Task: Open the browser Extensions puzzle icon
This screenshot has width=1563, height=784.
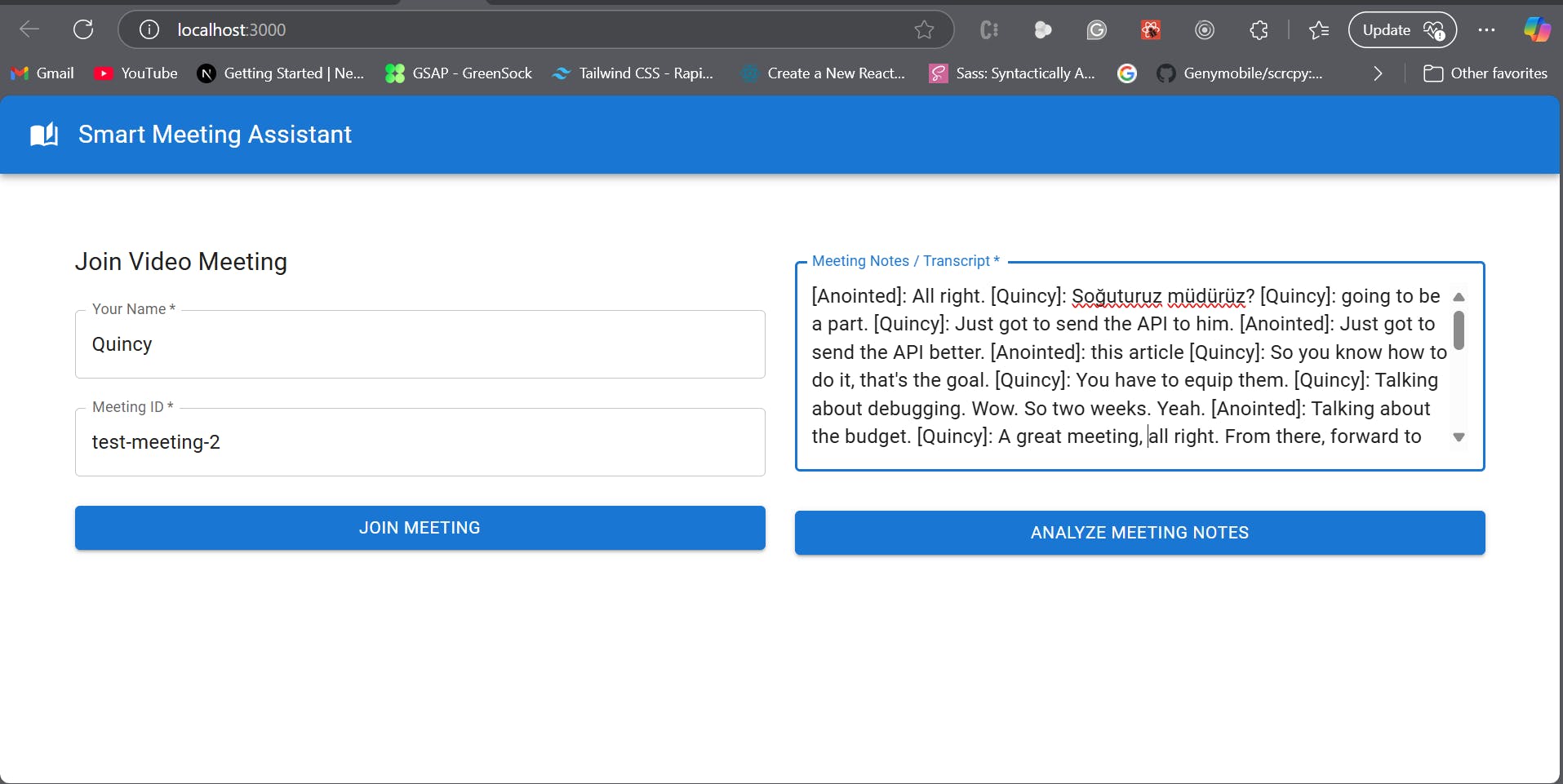Action: coord(1259,30)
